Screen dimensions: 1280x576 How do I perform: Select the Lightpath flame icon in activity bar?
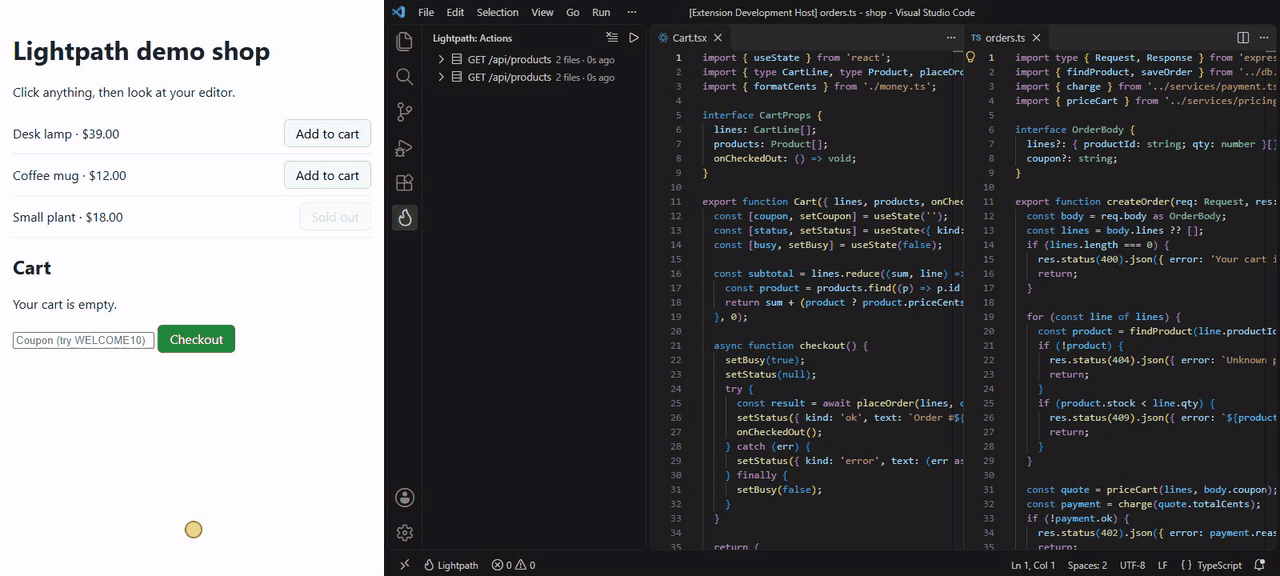(x=404, y=217)
